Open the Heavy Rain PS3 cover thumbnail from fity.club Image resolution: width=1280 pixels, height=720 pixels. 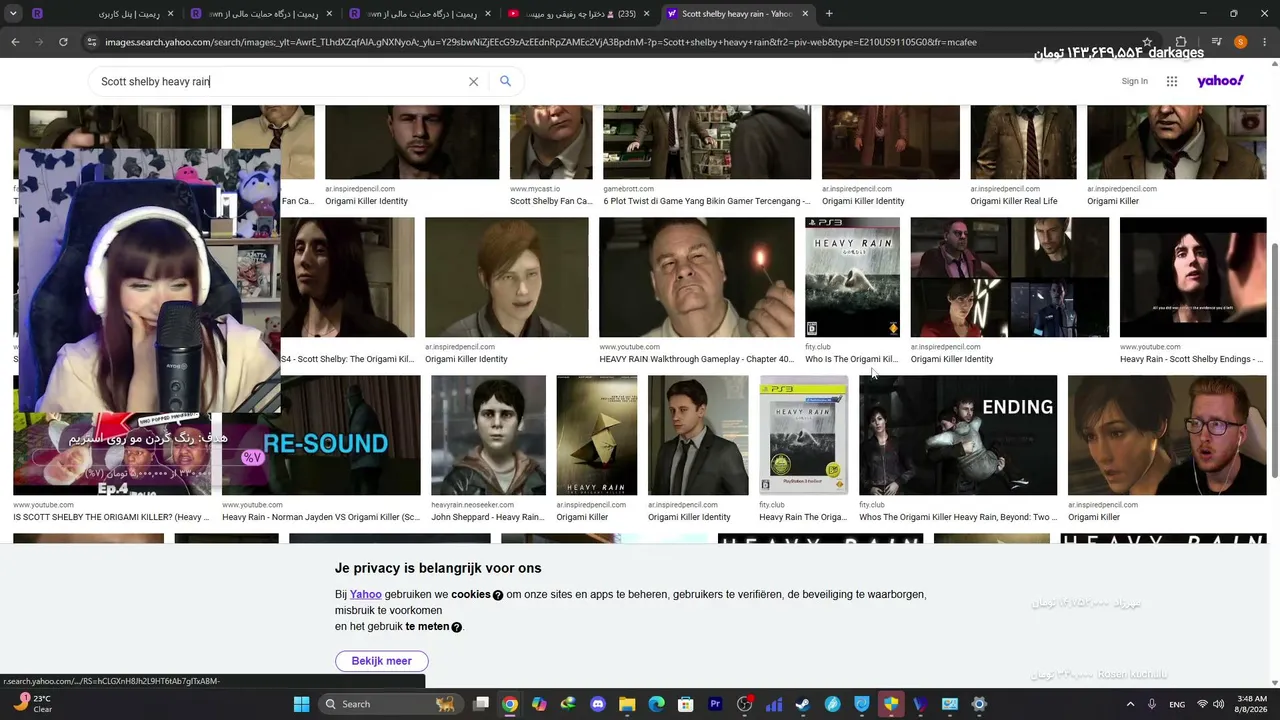tap(852, 277)
